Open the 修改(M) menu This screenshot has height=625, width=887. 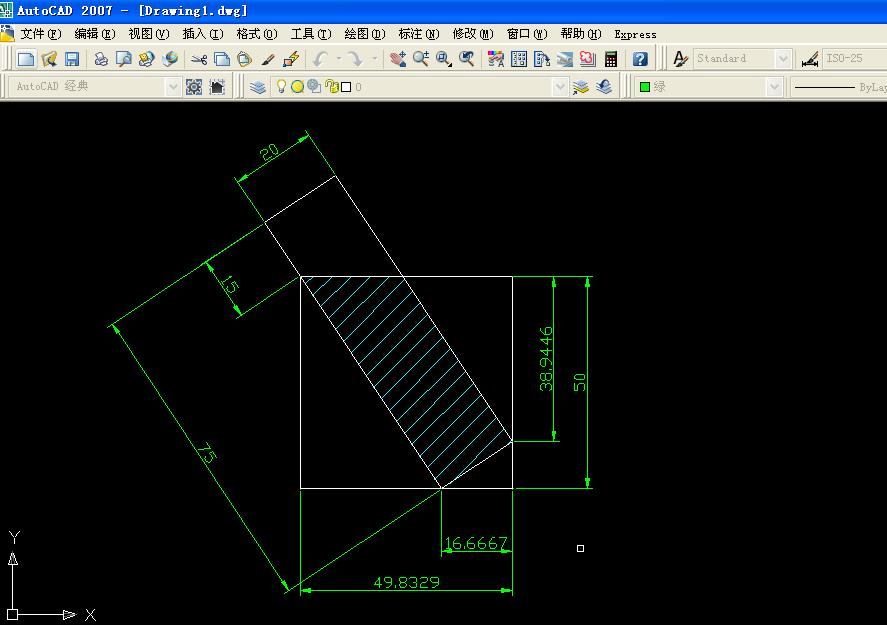pos(473,34)
